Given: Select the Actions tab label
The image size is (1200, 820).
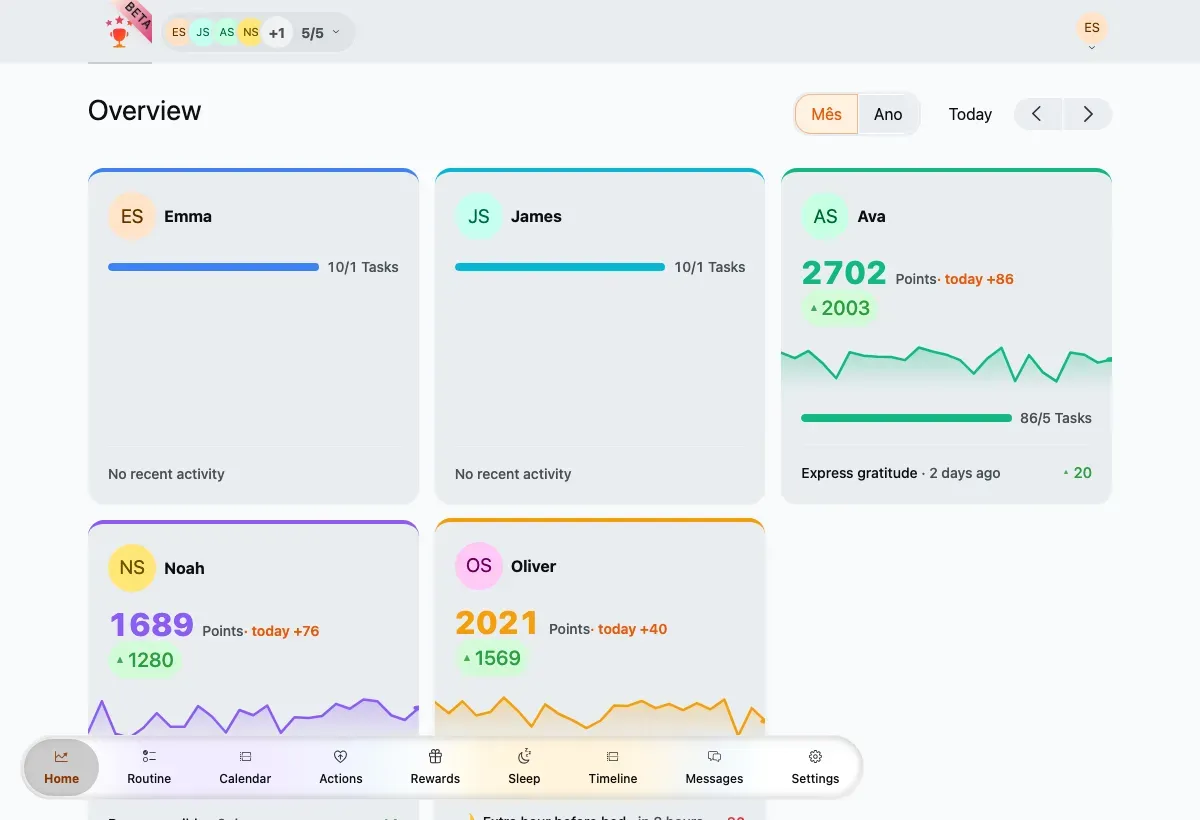Looking at the screenshot, I should tap(341, 779).
